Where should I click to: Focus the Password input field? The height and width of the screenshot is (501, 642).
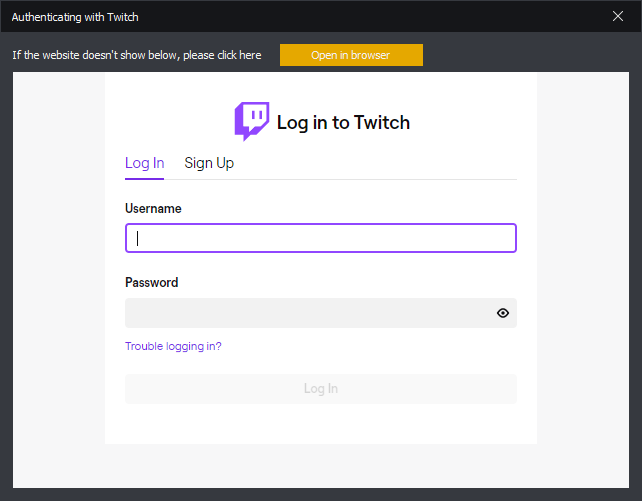(x=321, y=313)
